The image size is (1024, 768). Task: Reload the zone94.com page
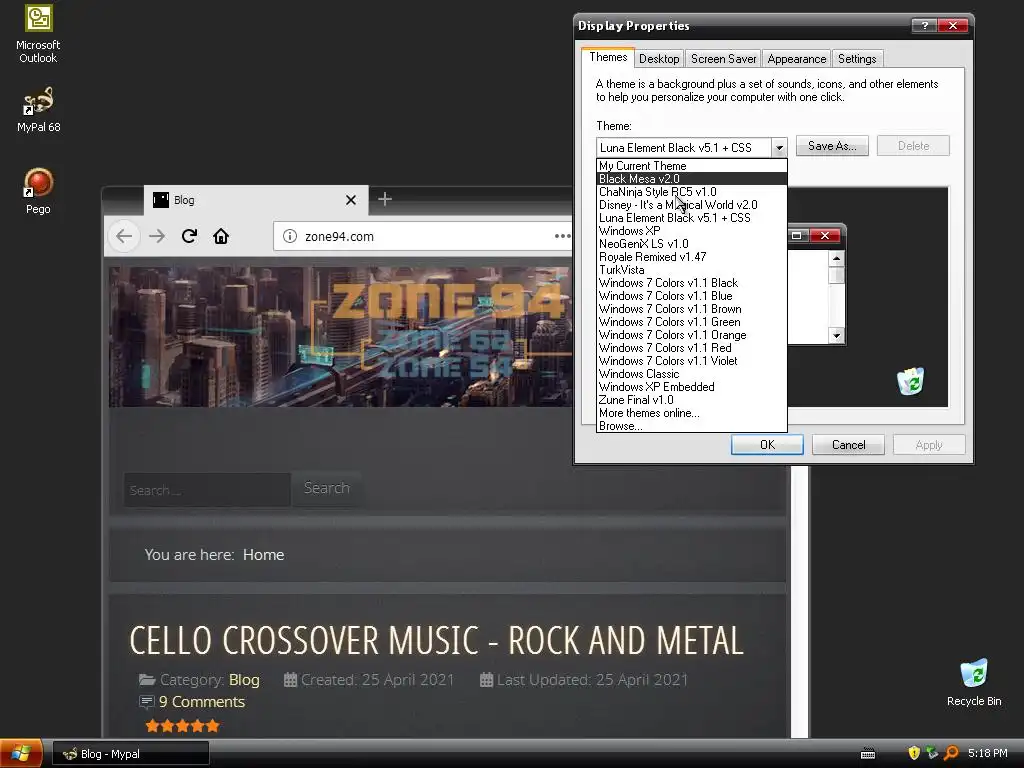pos(189,236)
